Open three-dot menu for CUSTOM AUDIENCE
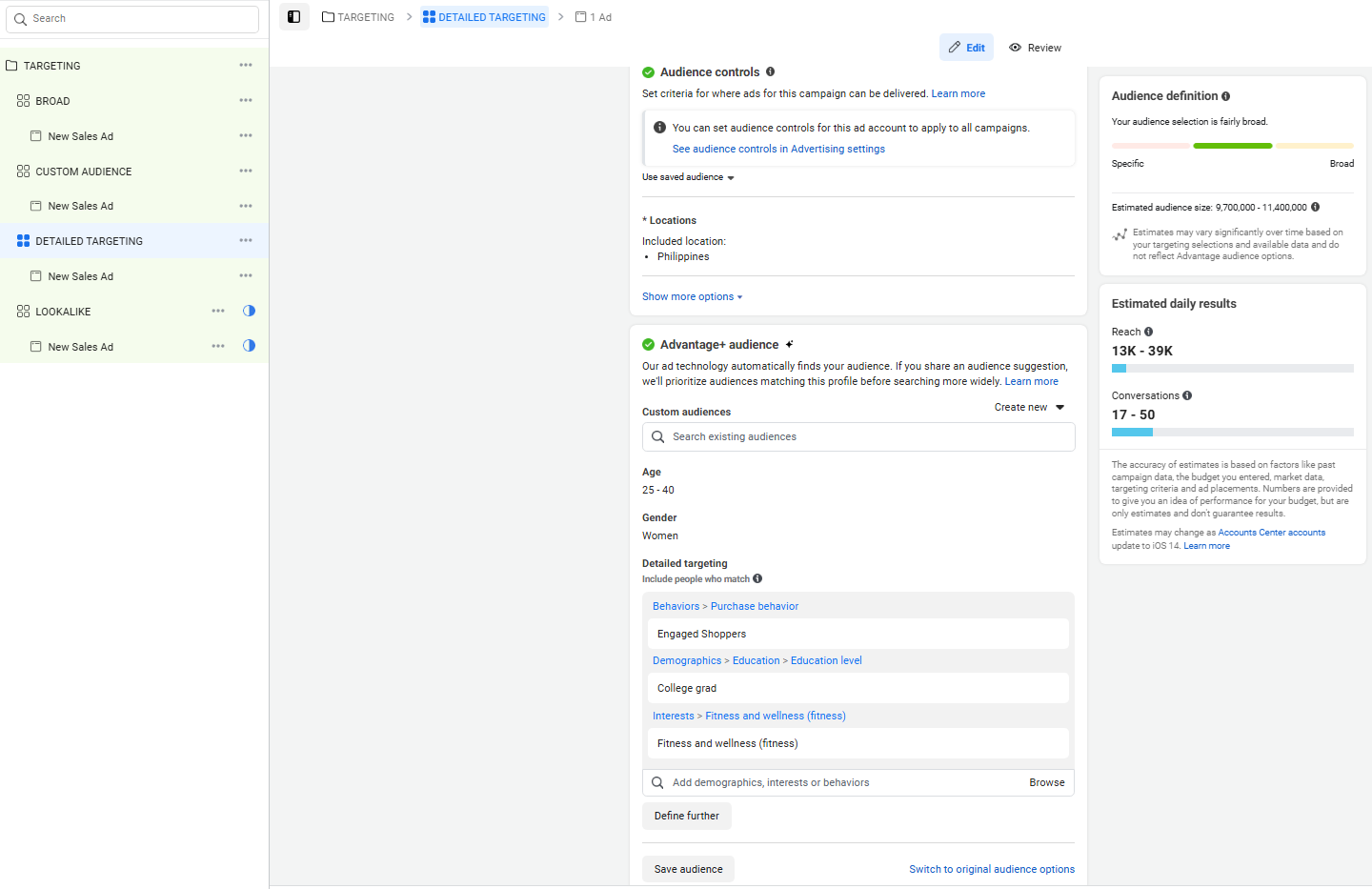This screenshot has height=889, width=1372. point(246,171)
